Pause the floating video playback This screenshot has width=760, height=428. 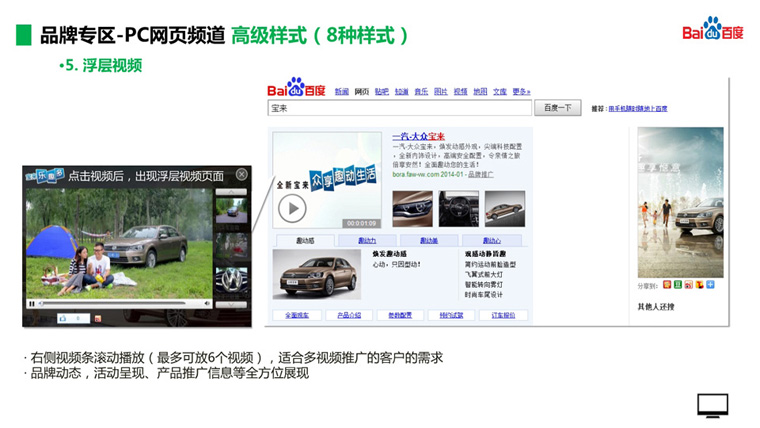pyautogui.click(x=32, y=304)
